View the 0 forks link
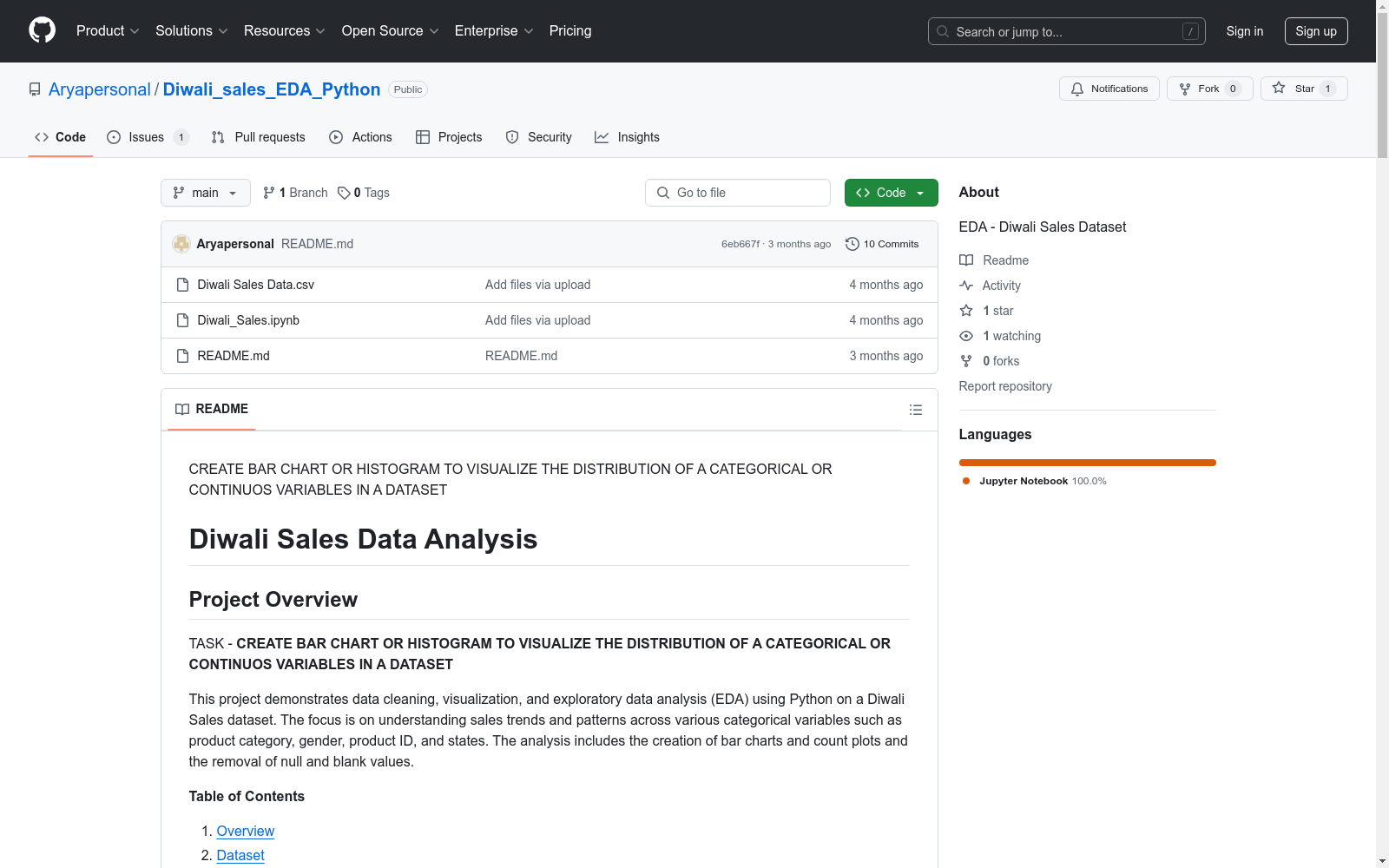 click(989, 361)
